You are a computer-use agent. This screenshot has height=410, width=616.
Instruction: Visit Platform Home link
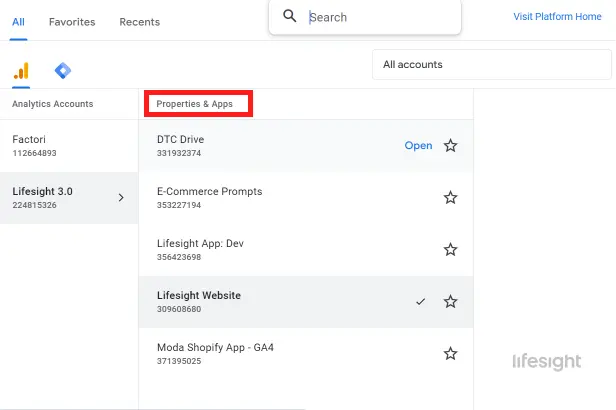tap(557, 16)
